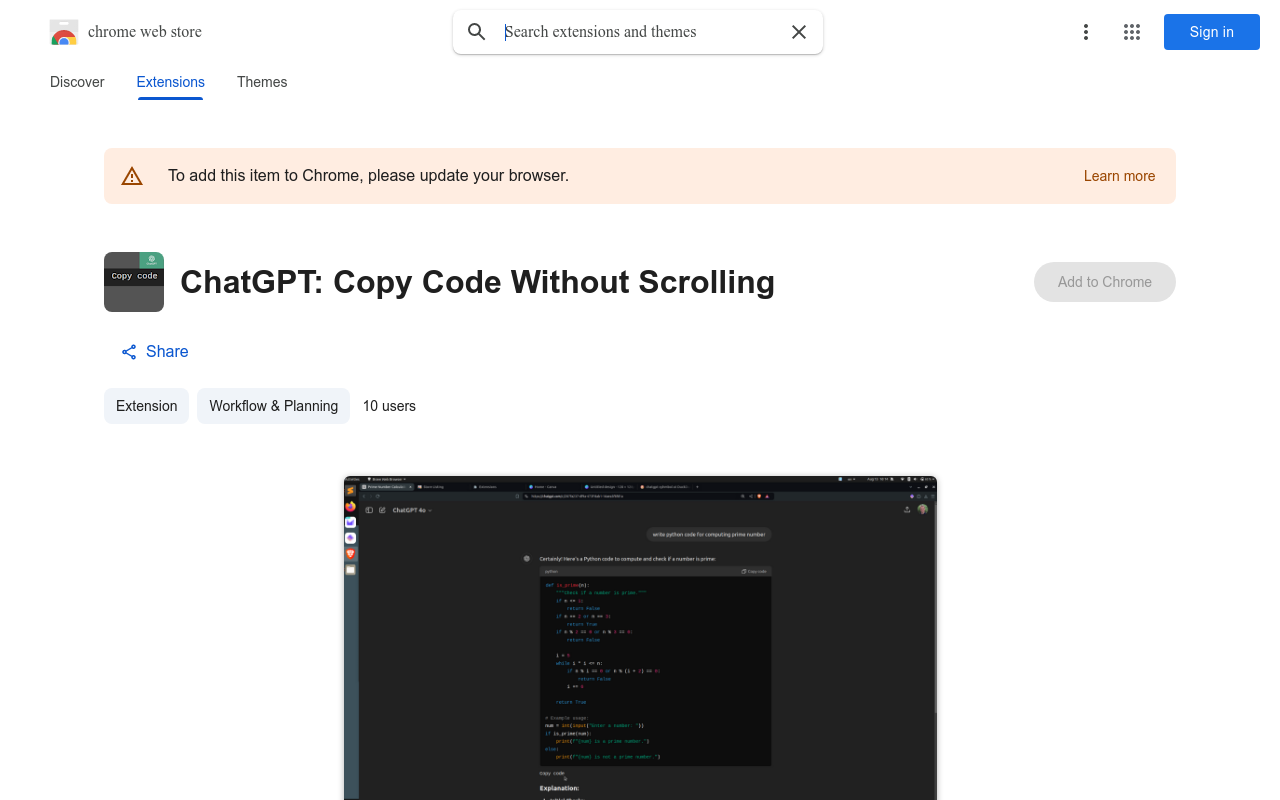1280x800 pixels.
Task: Click the warning triangle icon in banner
Action: point(132,176)
